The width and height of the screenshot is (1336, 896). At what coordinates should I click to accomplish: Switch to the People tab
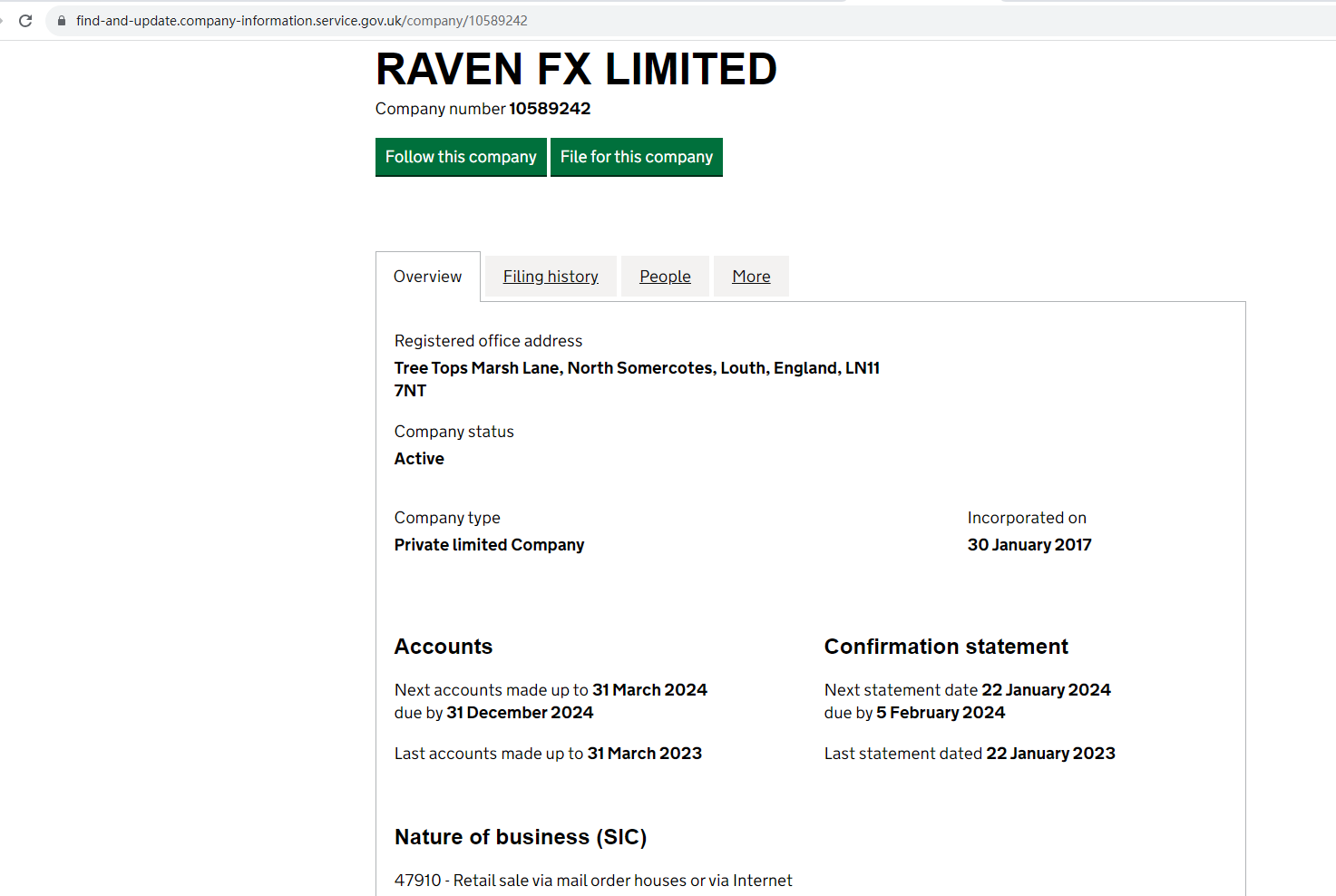[665, 277]
